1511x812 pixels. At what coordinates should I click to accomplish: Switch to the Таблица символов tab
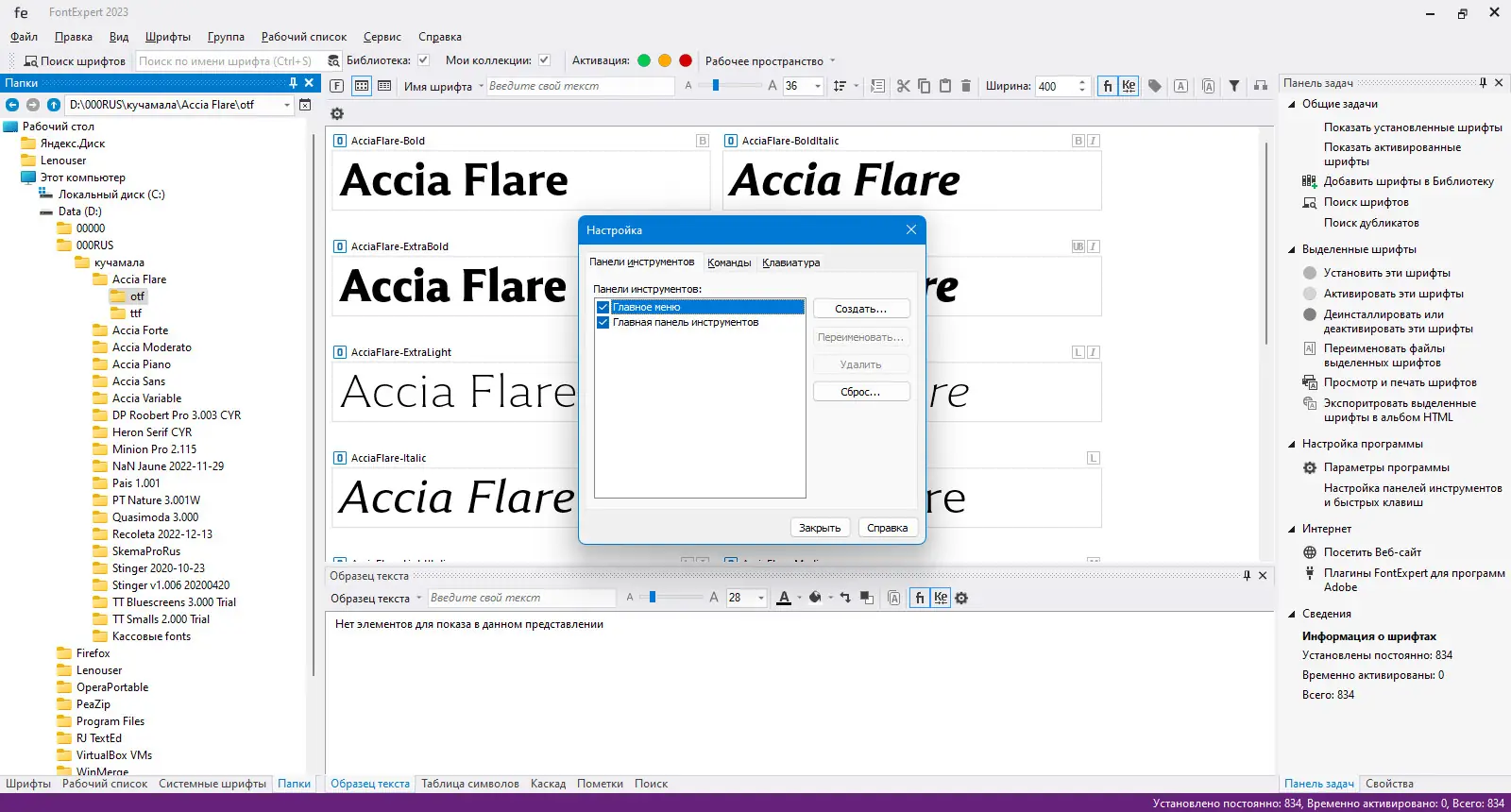(x=470, y=784)
